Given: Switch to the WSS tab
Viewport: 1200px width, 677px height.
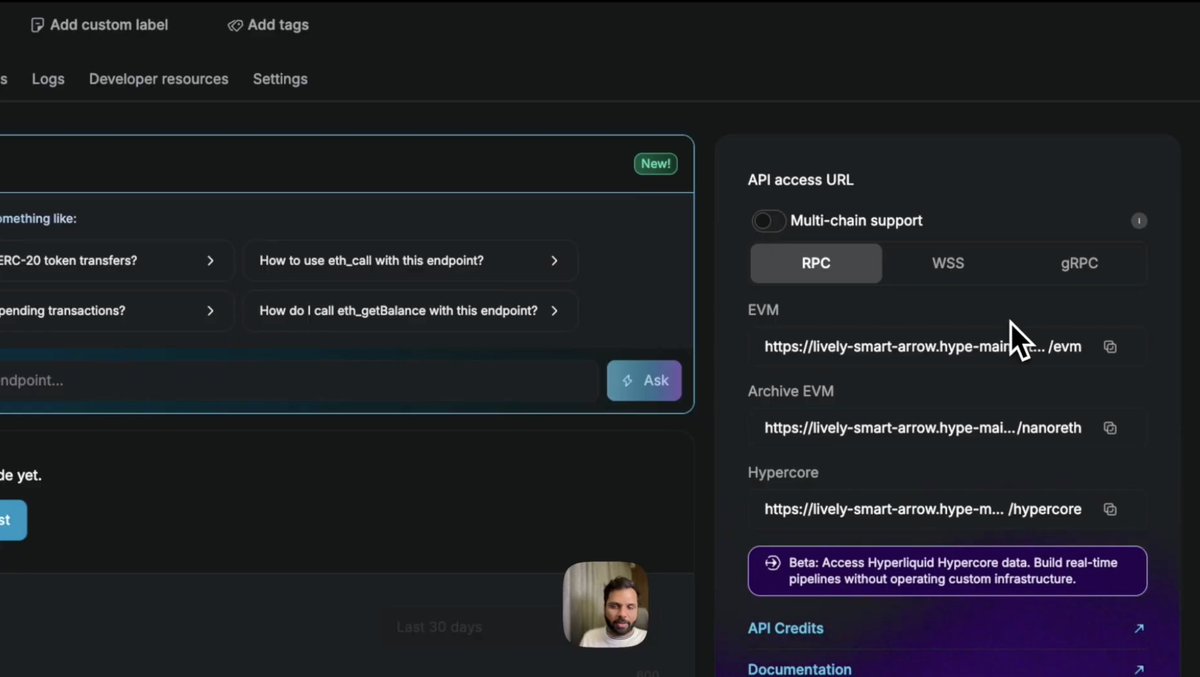Looking at the screenshot, I should pos(948,263).
